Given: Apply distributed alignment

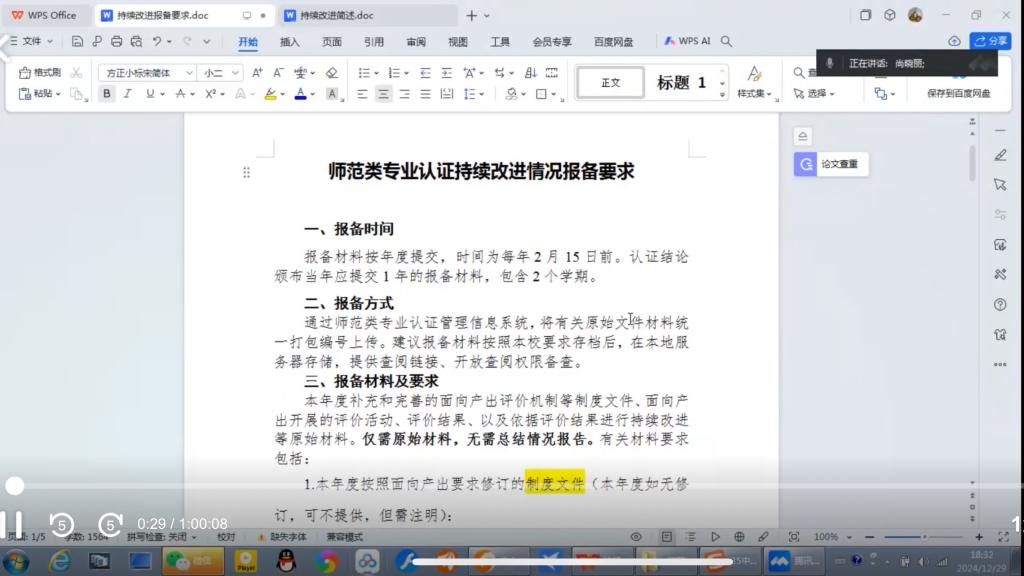Looking at the screenshot, I should [447, 94].
